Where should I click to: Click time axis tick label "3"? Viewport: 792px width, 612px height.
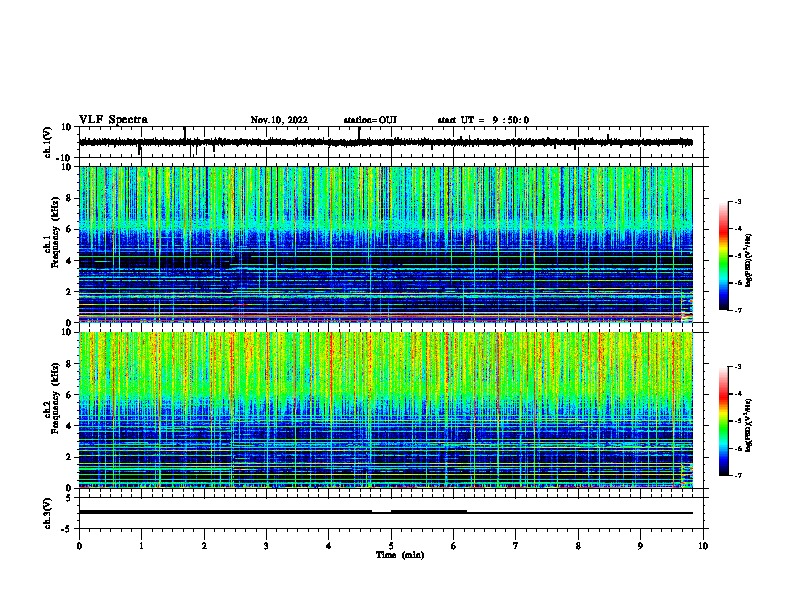[x=266, y=546]
